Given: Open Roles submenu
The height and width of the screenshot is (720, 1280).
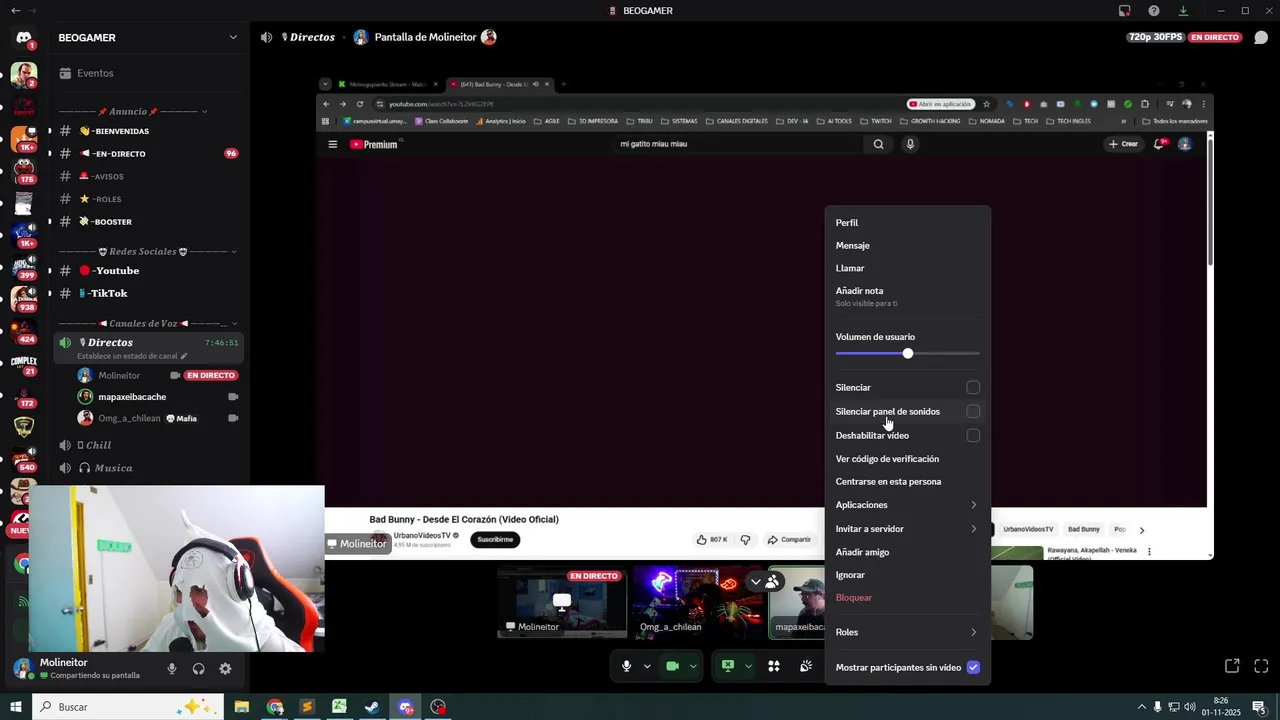Looking at the screenshot, I should (x=907, y=632).
